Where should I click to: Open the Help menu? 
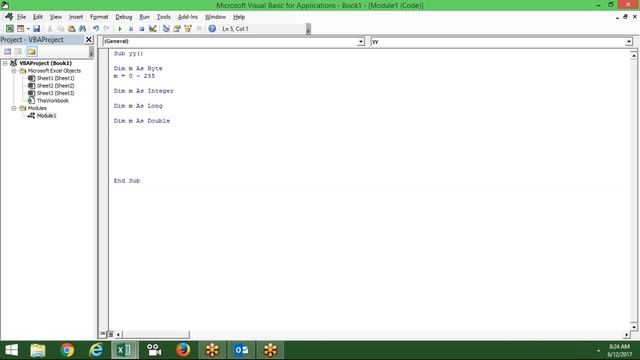pos(239,17)
